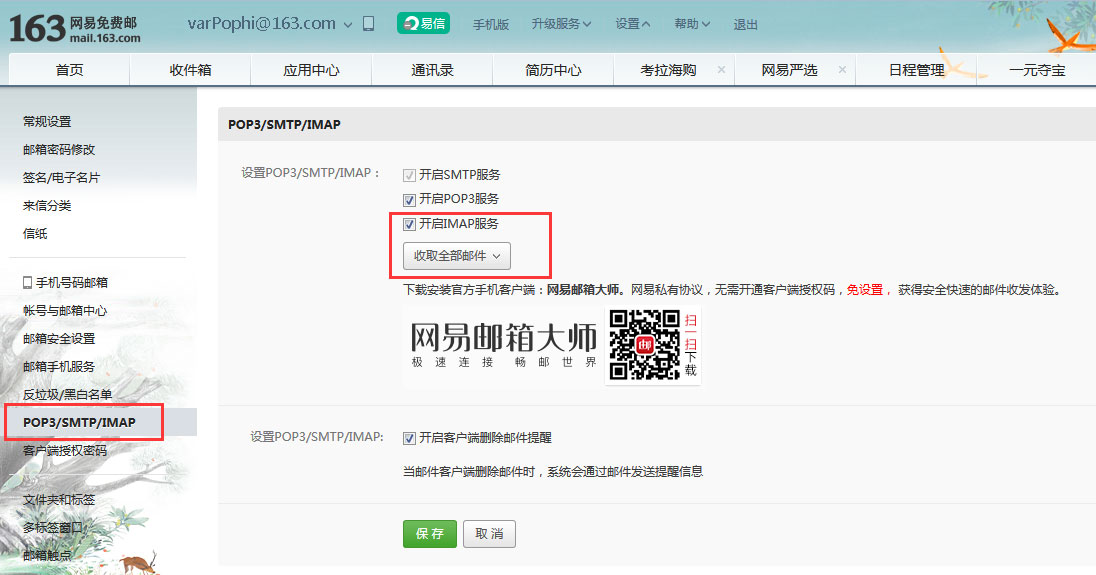Open 邮箱安全设置 in the sidebar

point(59,338)
